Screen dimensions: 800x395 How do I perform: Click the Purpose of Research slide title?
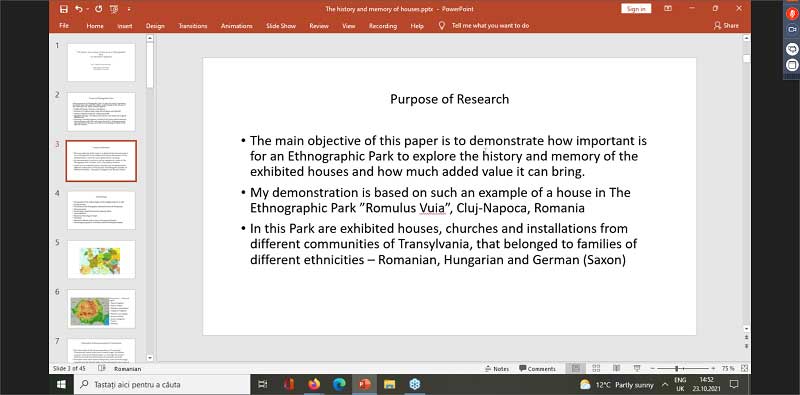click(449, 99)
